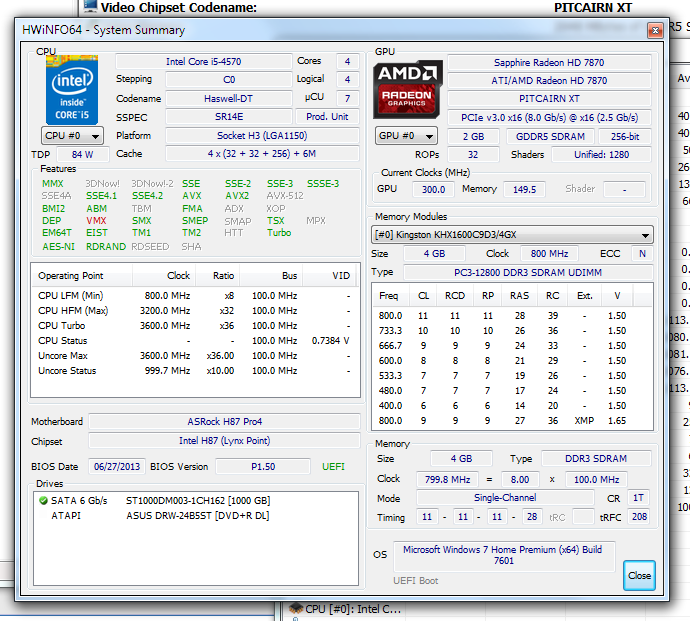Viewport: 690px width, 621px height.
Task: Click the GPU Memory clock 149.5 field
Action: click(x=525, y=190)
